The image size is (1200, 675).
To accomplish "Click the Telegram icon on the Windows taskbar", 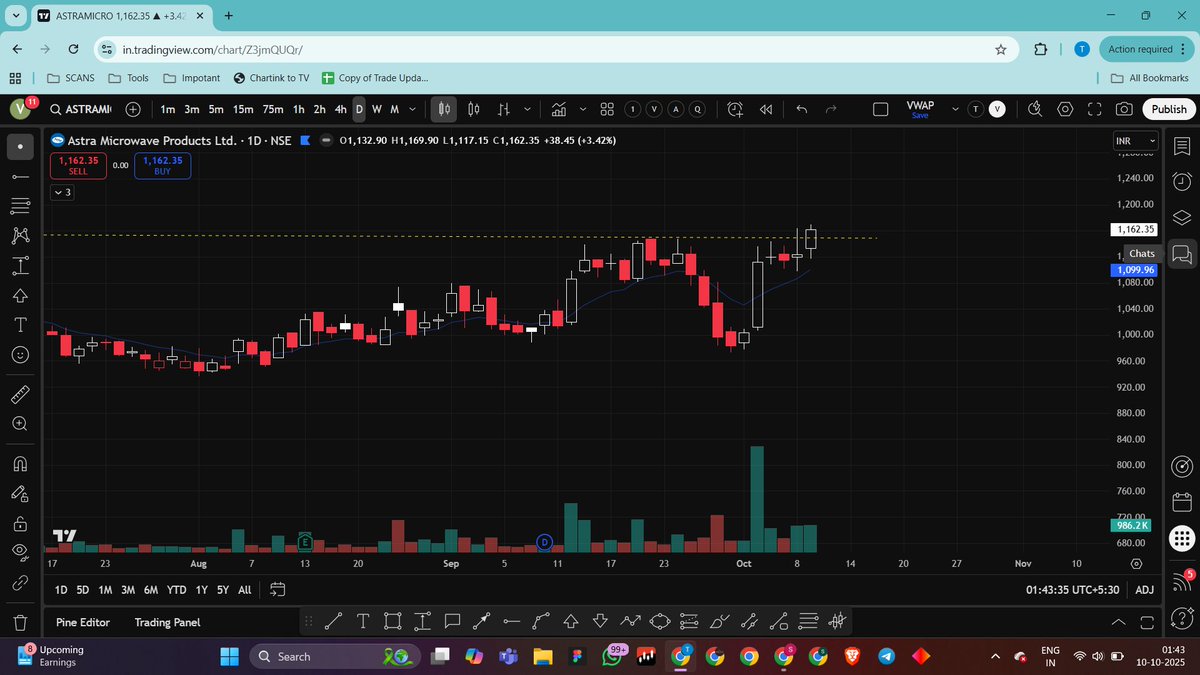I will [x=888, y=657].
